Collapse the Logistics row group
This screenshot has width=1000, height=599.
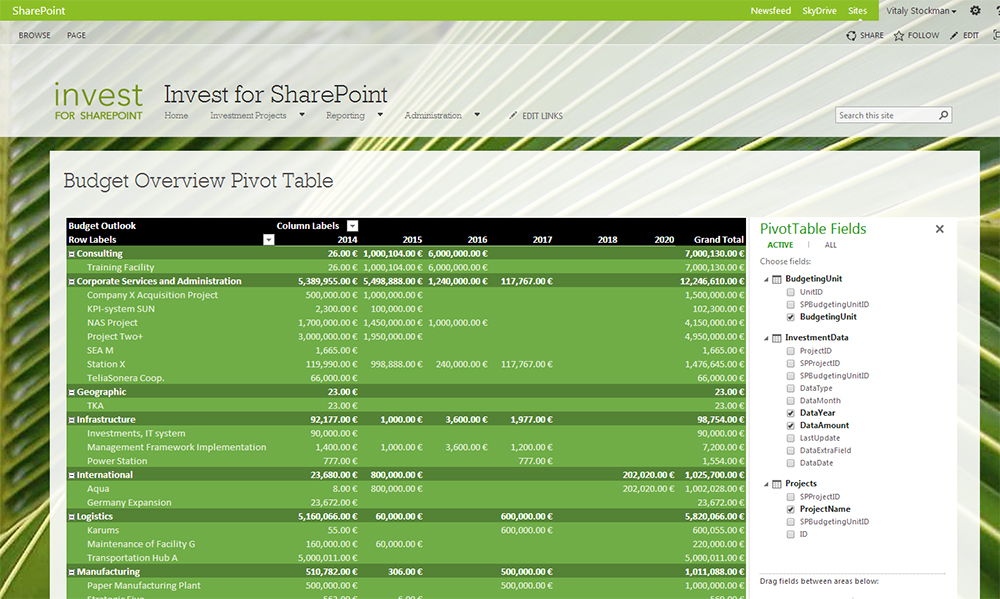point(71,517)
